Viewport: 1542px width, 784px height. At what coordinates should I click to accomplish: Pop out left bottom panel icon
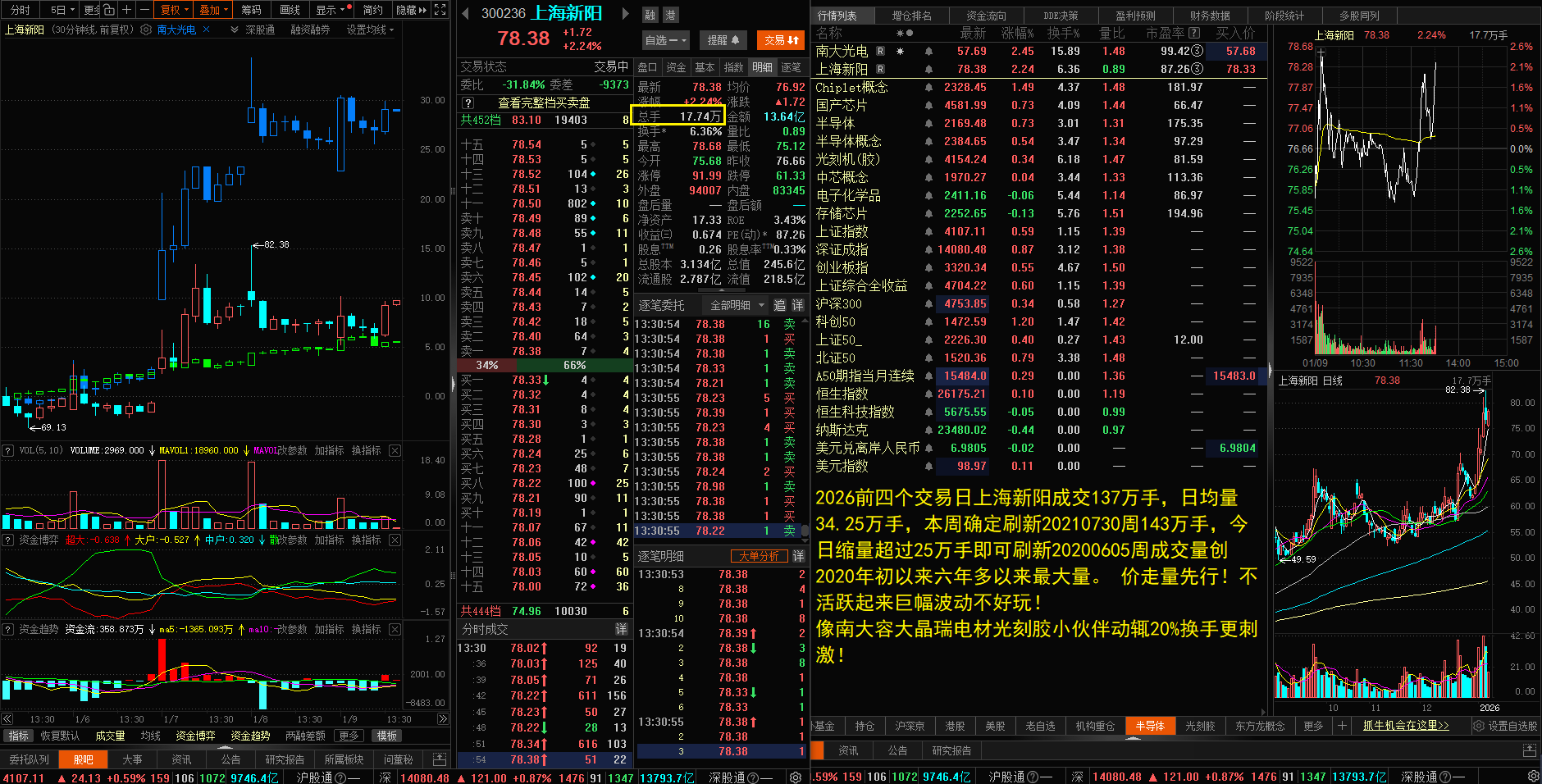coord(440,759)
